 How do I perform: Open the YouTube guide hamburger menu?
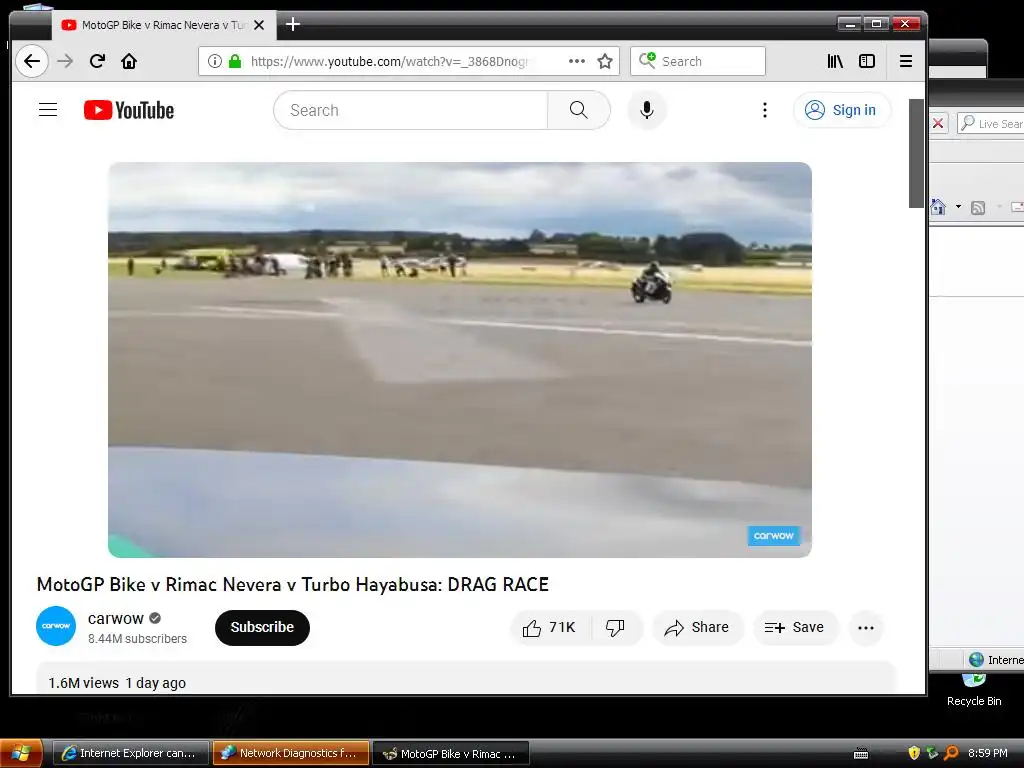pyautogui.click(x=48, y=110)
